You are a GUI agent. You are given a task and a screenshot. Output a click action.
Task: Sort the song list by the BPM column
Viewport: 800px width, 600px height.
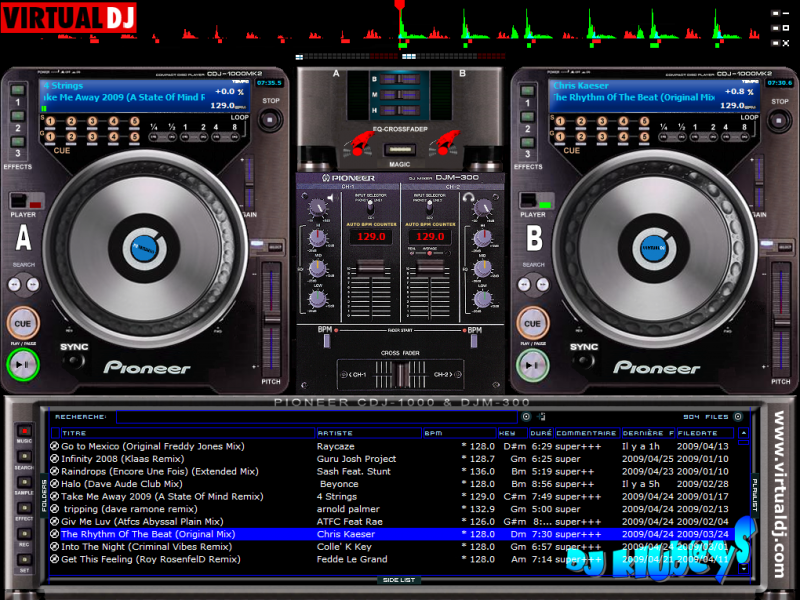(x=459, y=433)
